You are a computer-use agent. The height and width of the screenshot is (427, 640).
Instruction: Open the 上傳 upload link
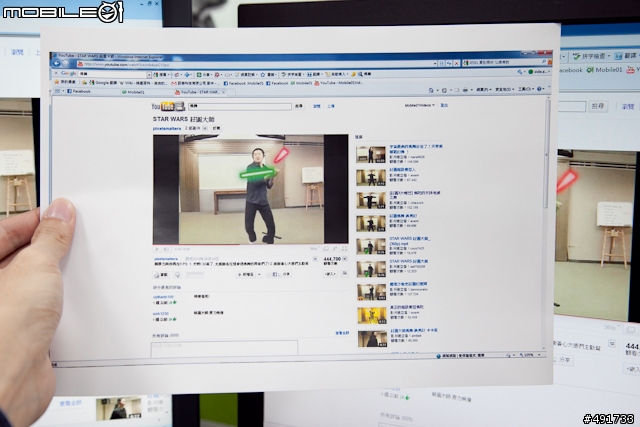pos(331,106)
